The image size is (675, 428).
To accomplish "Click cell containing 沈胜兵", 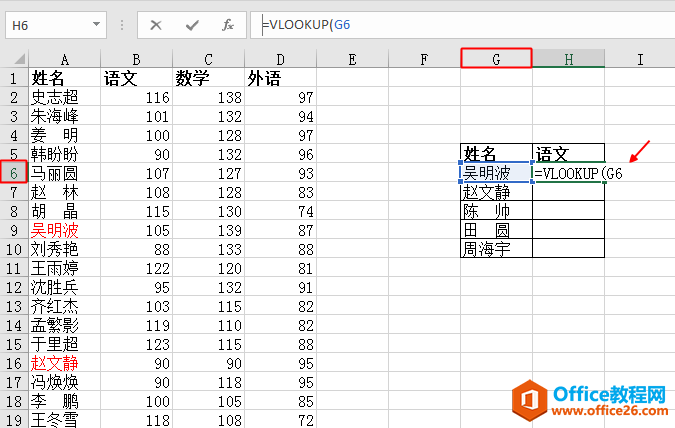I will click(65, 287).
